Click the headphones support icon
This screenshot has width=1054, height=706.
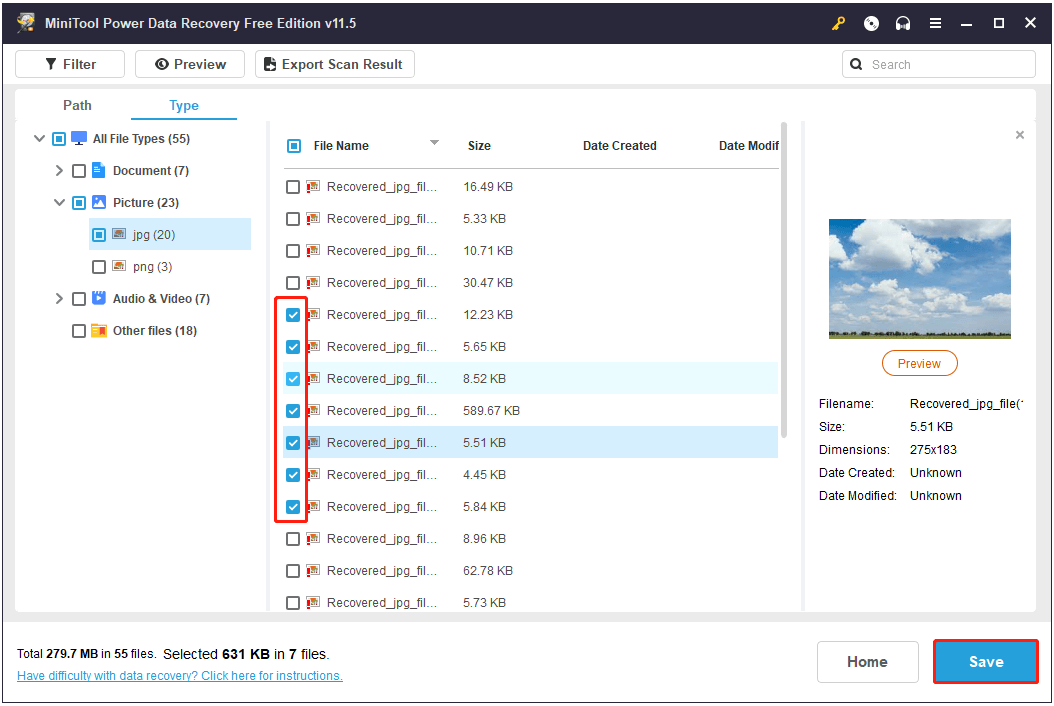(x=903, y=23)
